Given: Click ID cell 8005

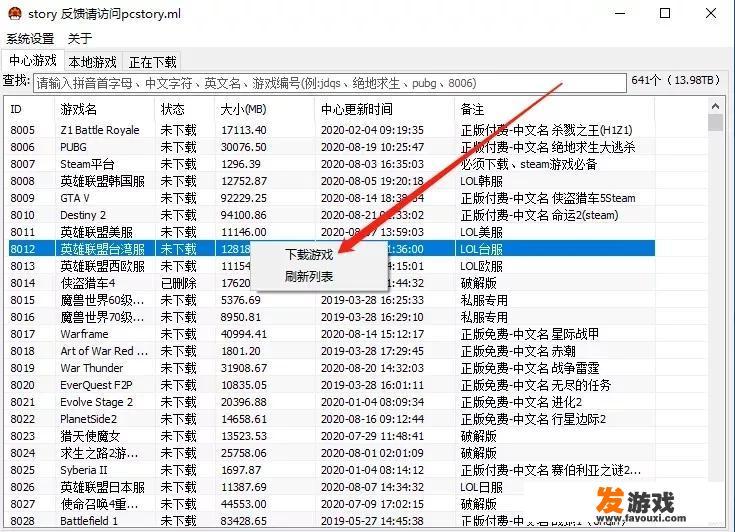Looking at the screenshot, I should [22, 130].
